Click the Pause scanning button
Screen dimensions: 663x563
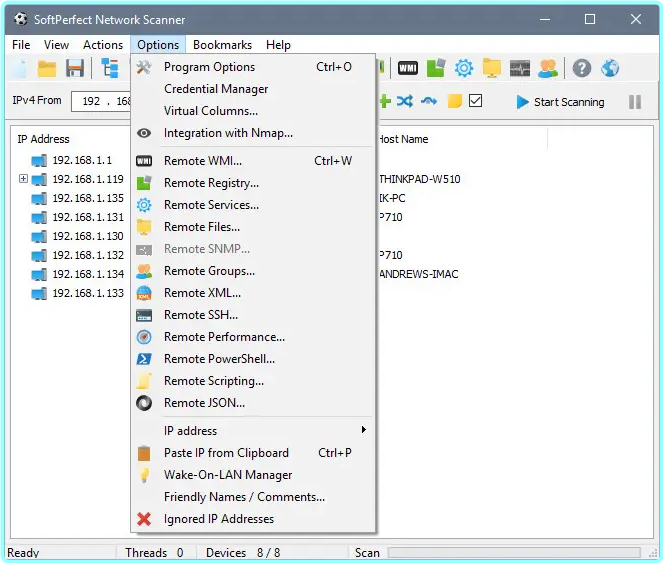635,102
